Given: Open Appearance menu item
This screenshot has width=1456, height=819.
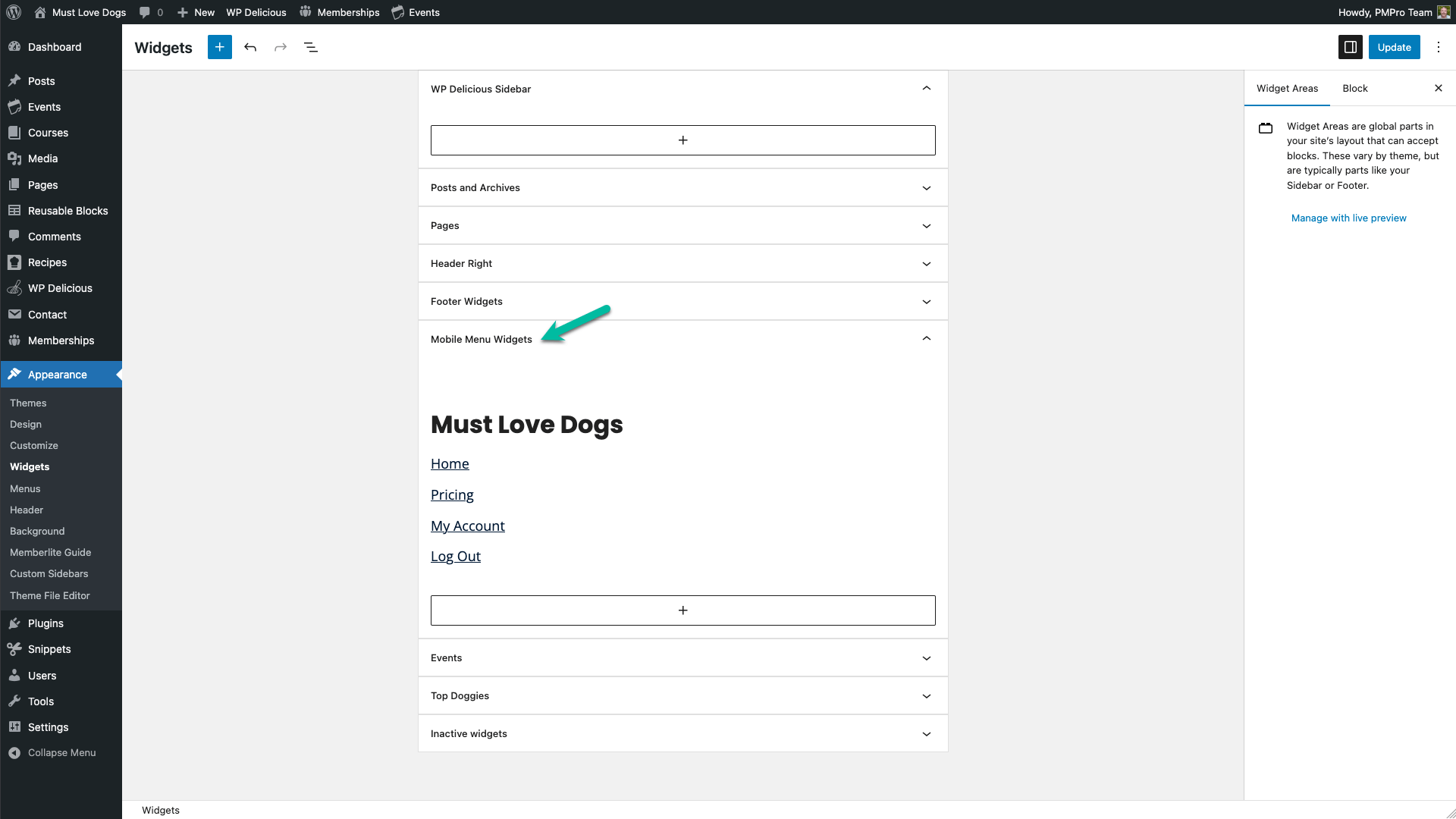Looking at the screenshot, I should click(61, 375).
